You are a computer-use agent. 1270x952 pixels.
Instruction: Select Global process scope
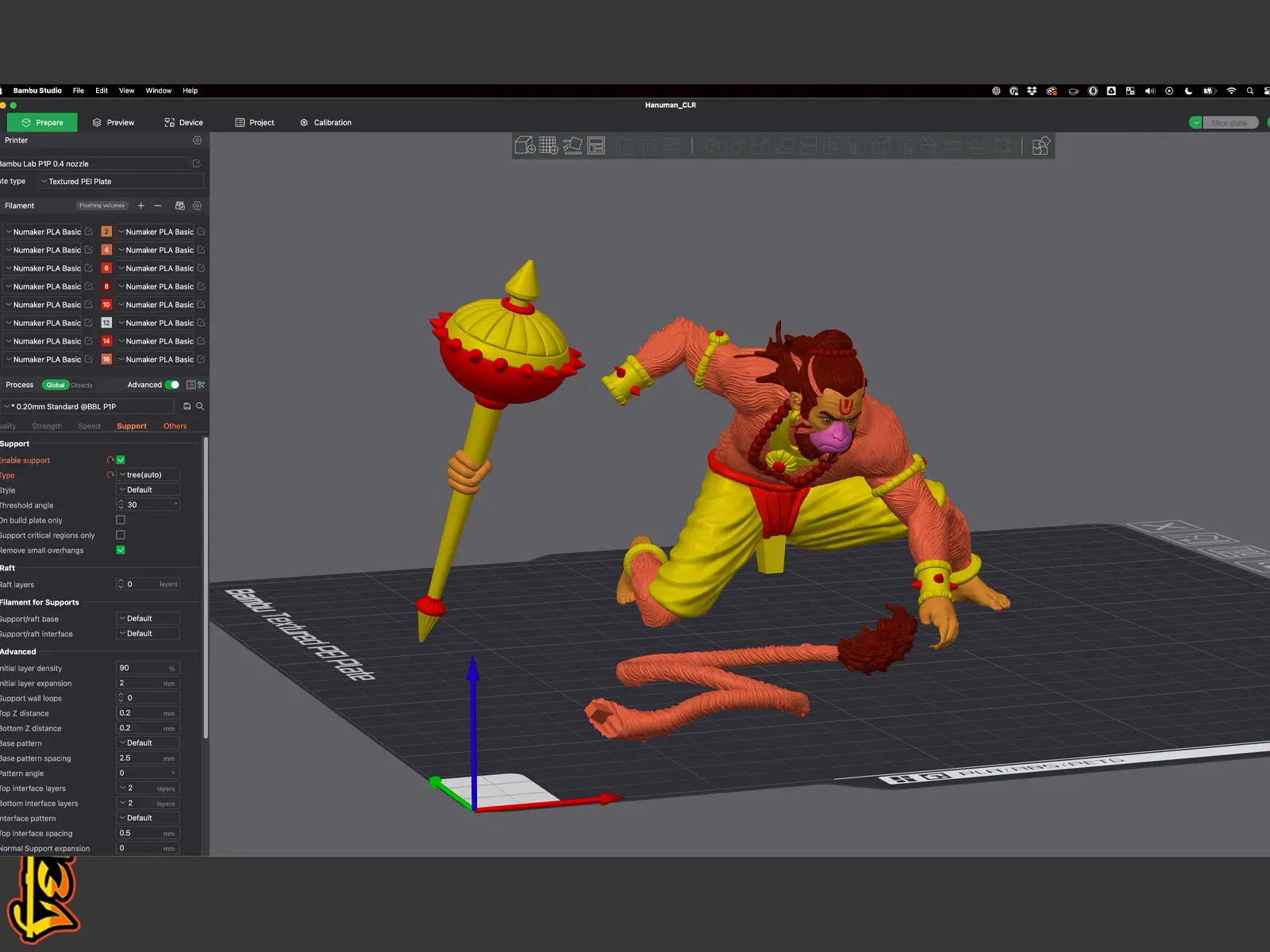tap(56, 385)
